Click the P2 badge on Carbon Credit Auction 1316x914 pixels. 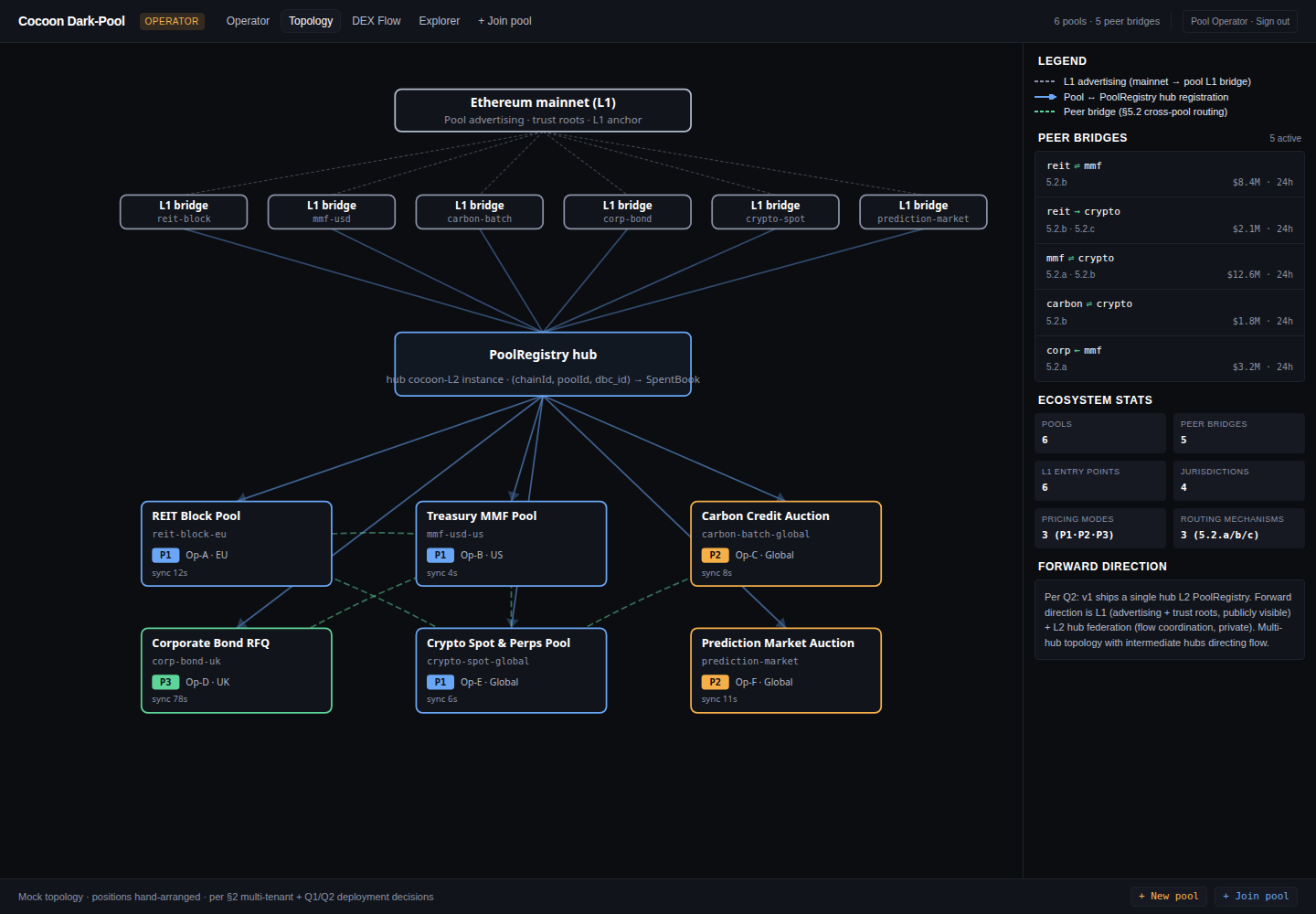point(716,556)
